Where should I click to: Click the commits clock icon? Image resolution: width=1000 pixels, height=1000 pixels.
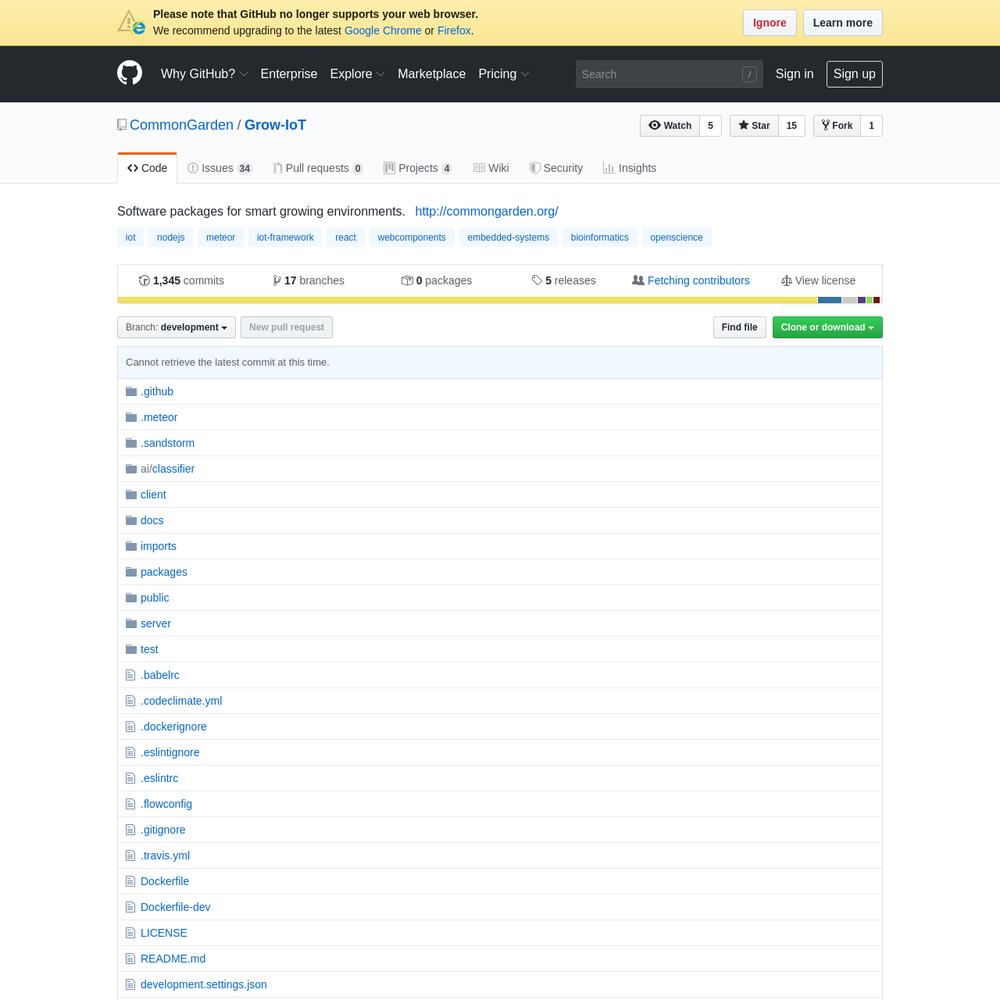[144, 281]
